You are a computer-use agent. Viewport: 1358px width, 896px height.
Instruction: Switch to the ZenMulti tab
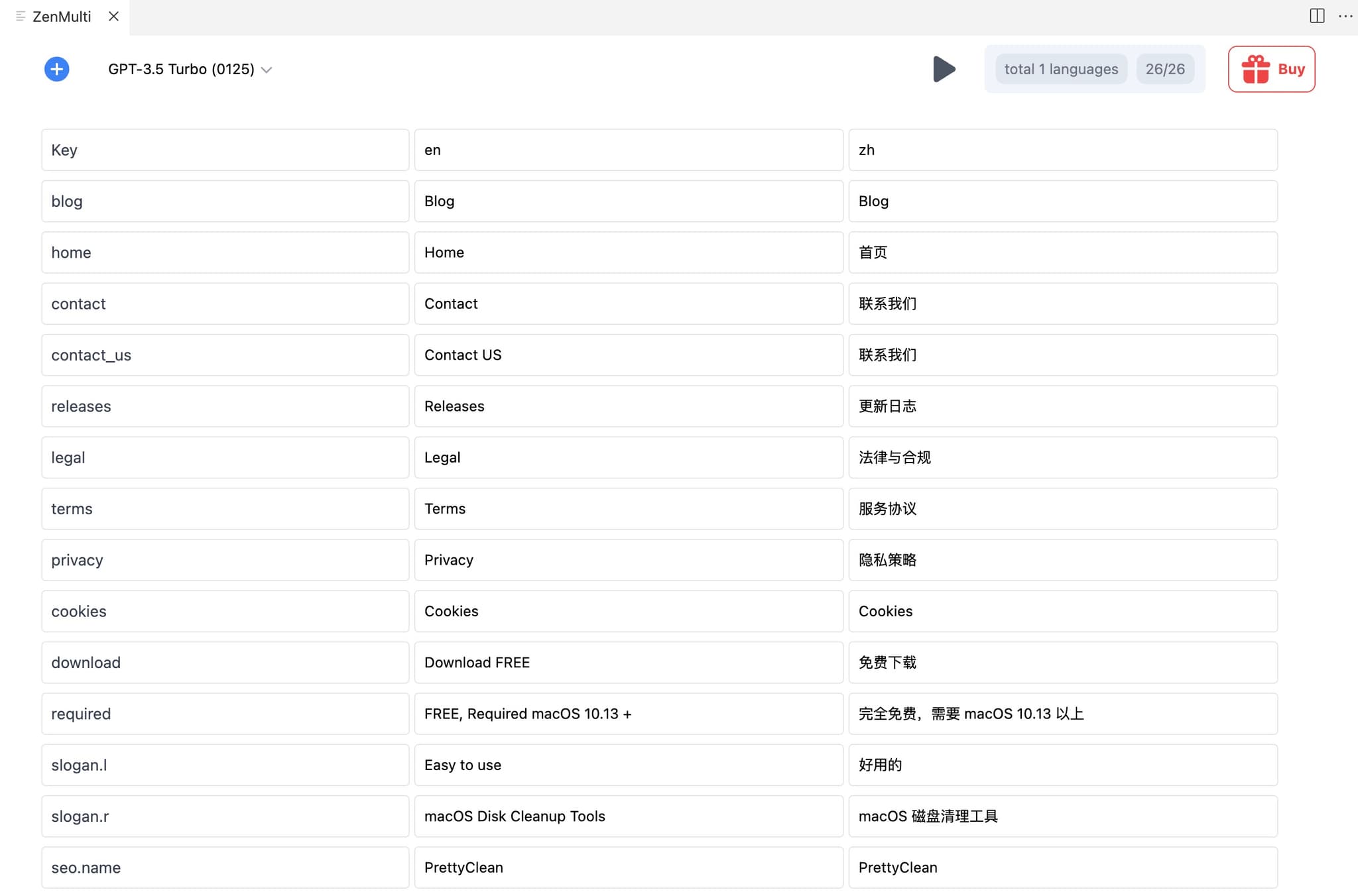62,16
